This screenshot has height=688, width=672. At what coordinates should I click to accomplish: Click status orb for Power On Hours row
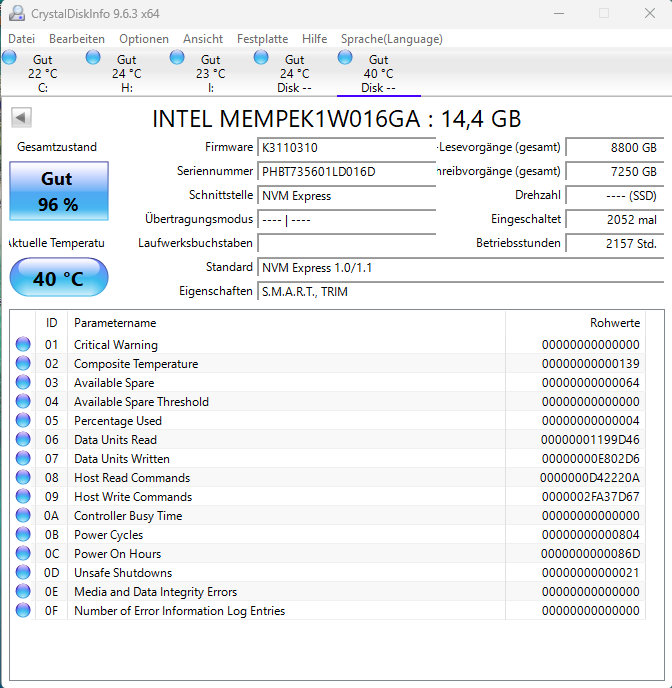[23, 553]
